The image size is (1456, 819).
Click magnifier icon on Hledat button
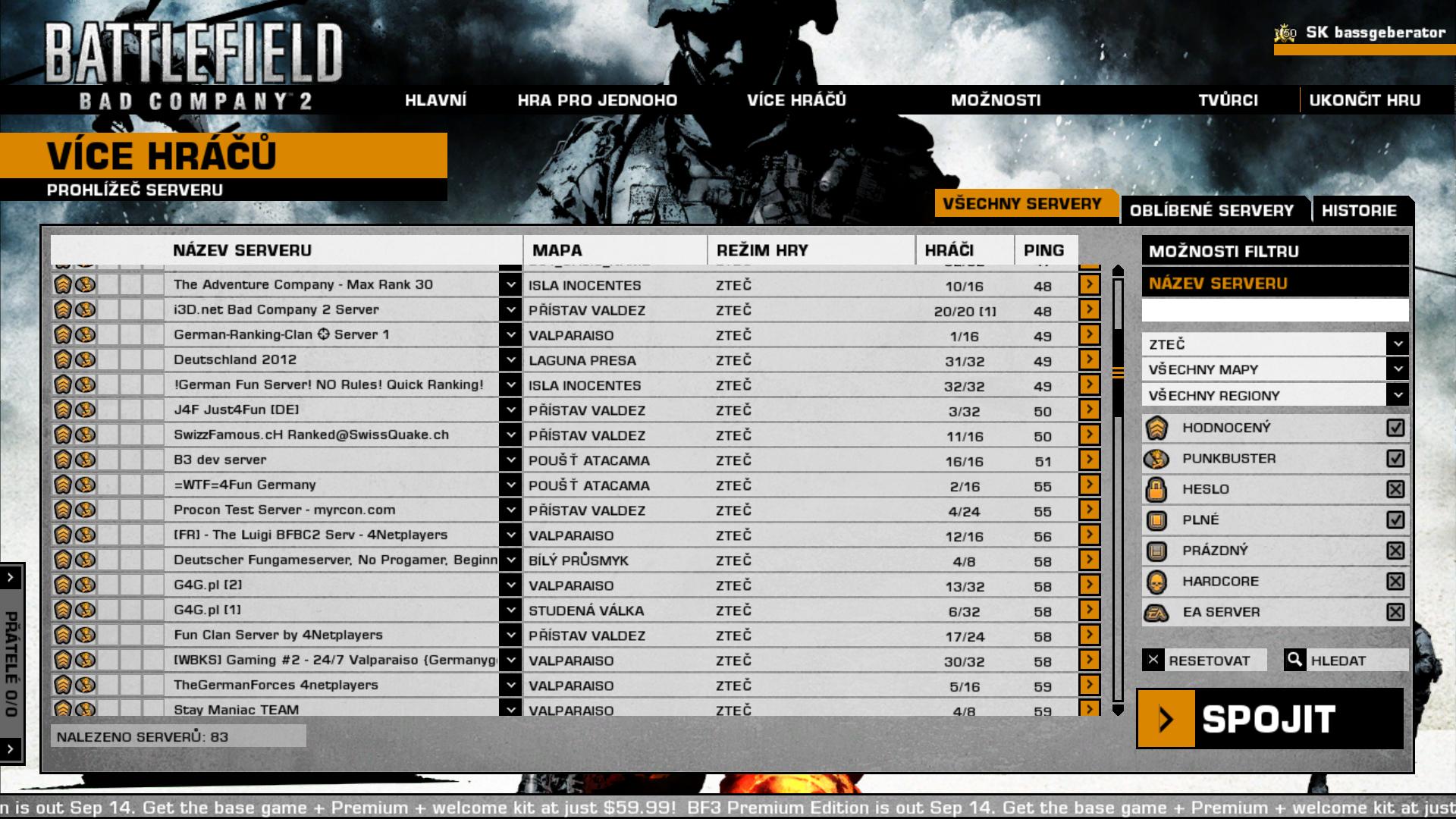(1294, 660)
